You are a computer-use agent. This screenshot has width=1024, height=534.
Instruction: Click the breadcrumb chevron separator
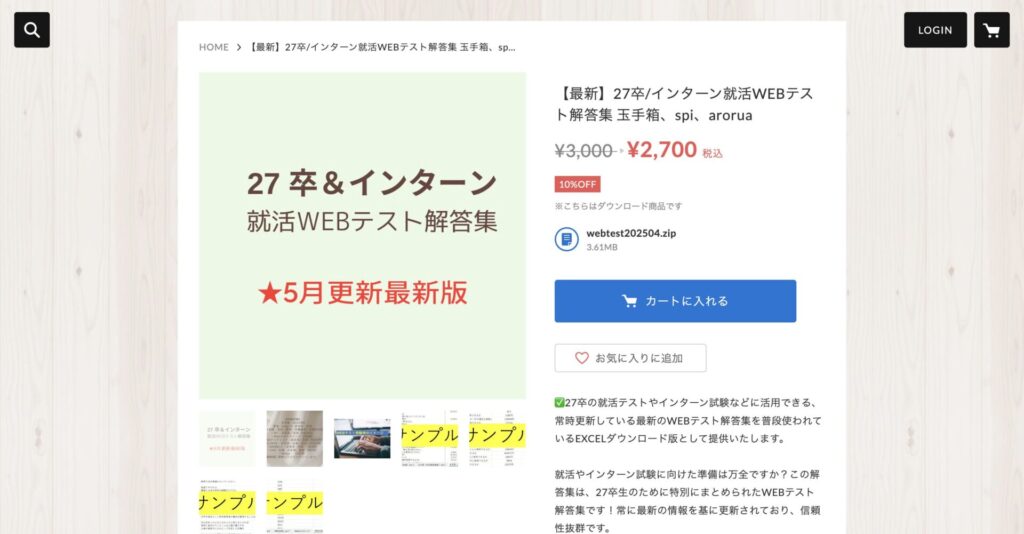pyautogui.click(x=239, y=47)
